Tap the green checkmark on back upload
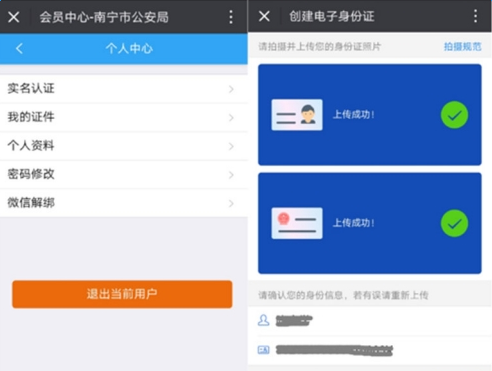The width and height of the screenshot is (492, 371). tap(454, 223)
